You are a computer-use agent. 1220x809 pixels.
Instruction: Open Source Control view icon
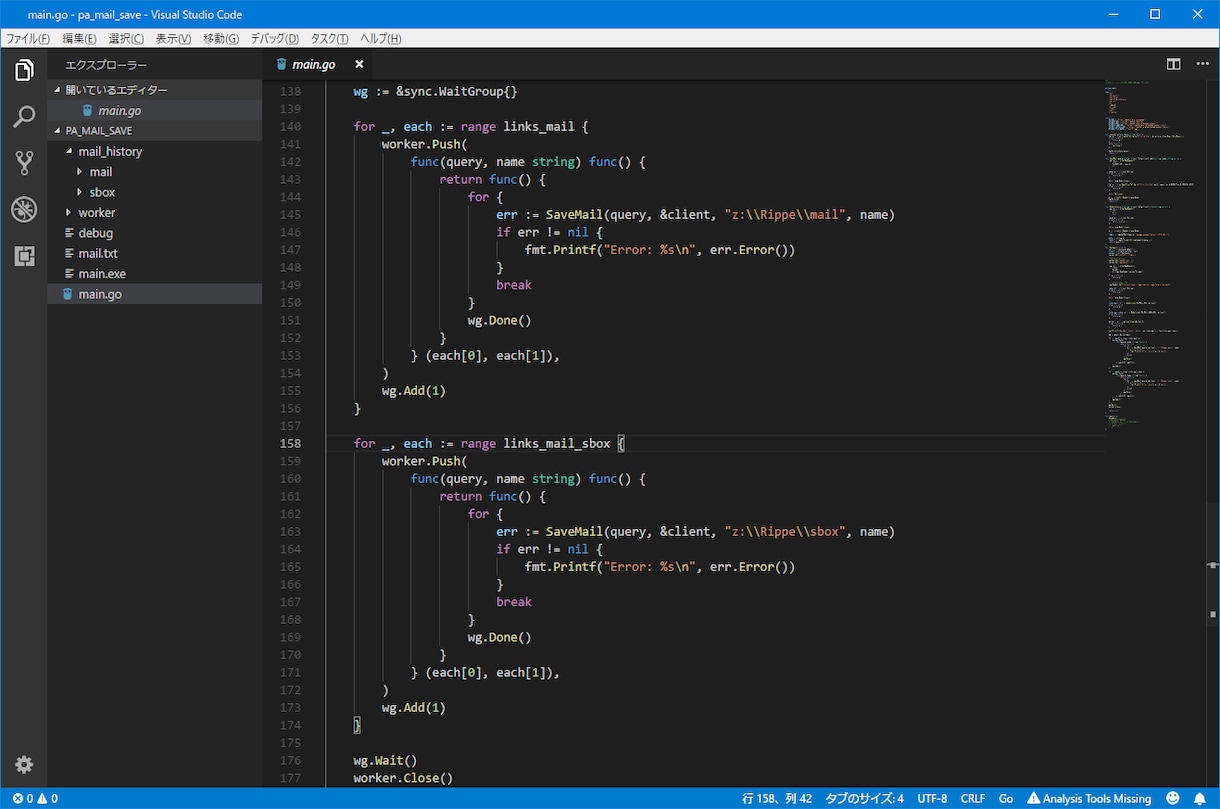(x=24, y=163)
